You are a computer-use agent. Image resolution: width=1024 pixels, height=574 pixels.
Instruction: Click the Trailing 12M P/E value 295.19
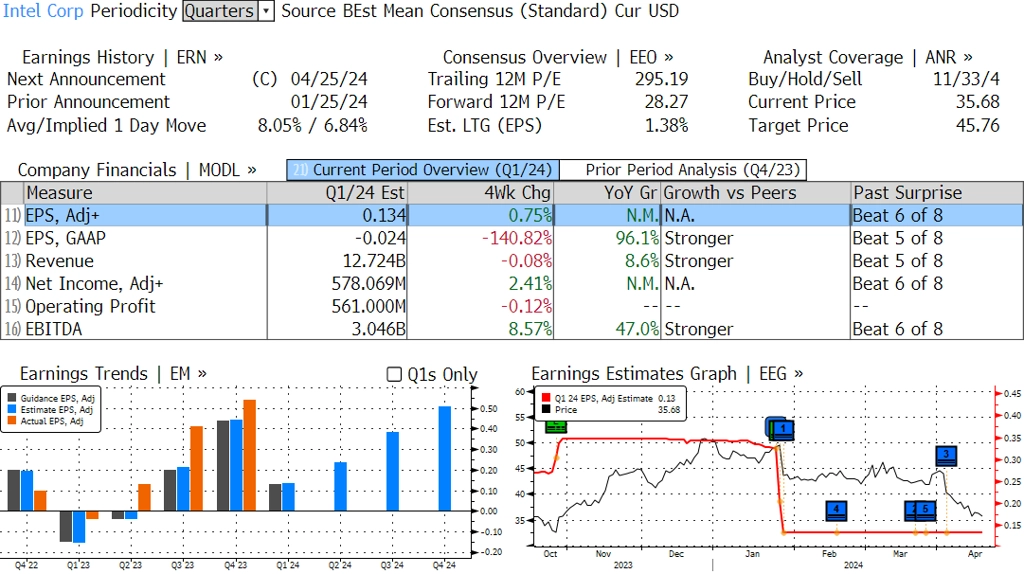tap(662, 79)
